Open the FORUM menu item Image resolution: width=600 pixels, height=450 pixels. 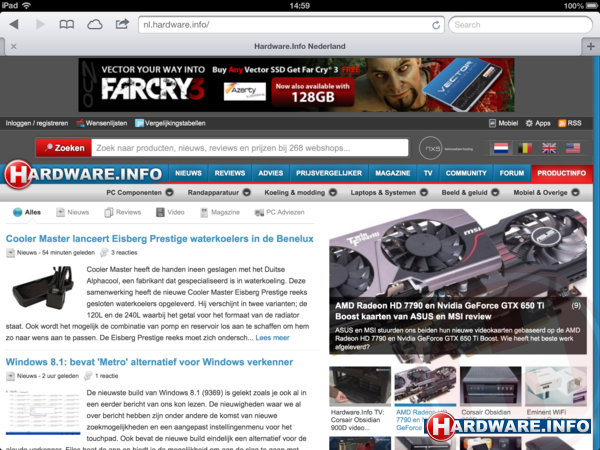(x=512, y=173)
